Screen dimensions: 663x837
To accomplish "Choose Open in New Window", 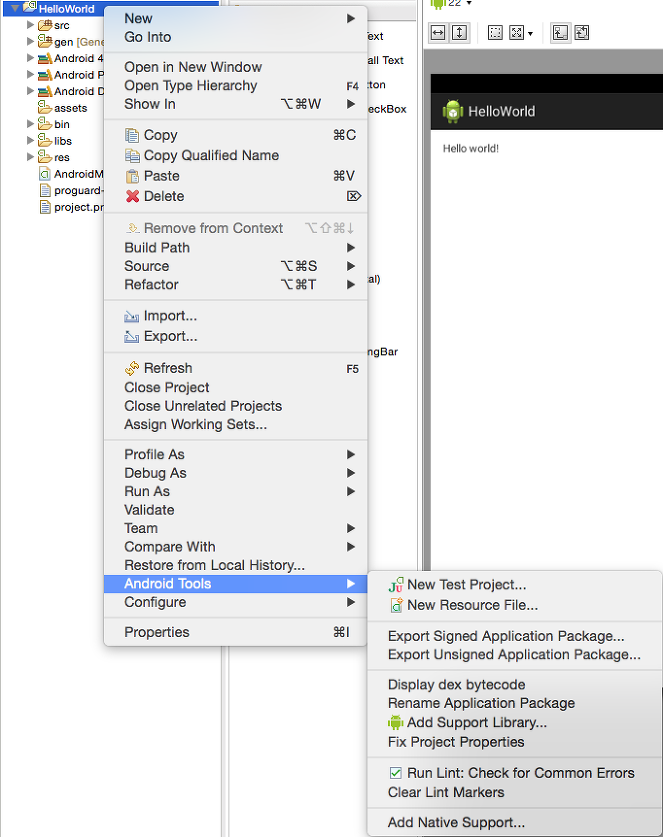I will pos(235,67).
